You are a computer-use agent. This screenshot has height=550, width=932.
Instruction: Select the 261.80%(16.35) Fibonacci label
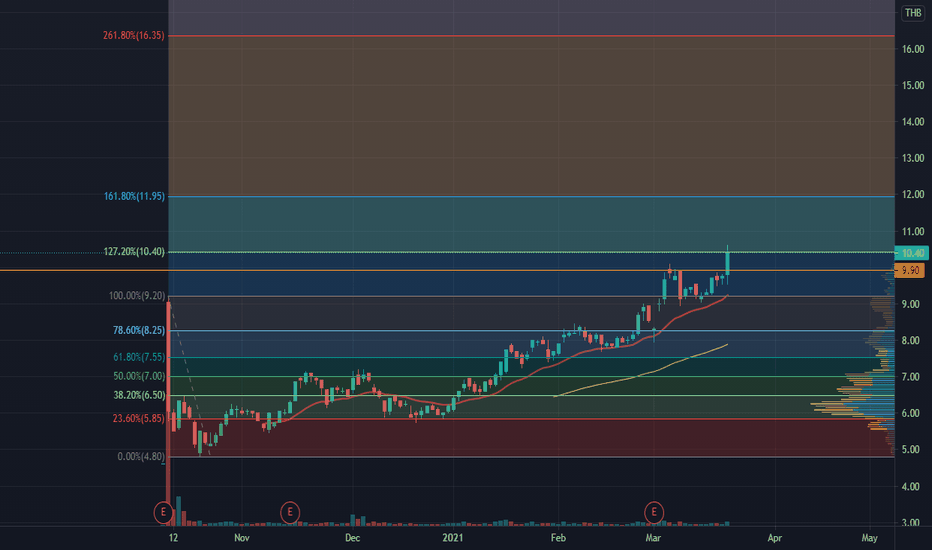pos(134,36)
